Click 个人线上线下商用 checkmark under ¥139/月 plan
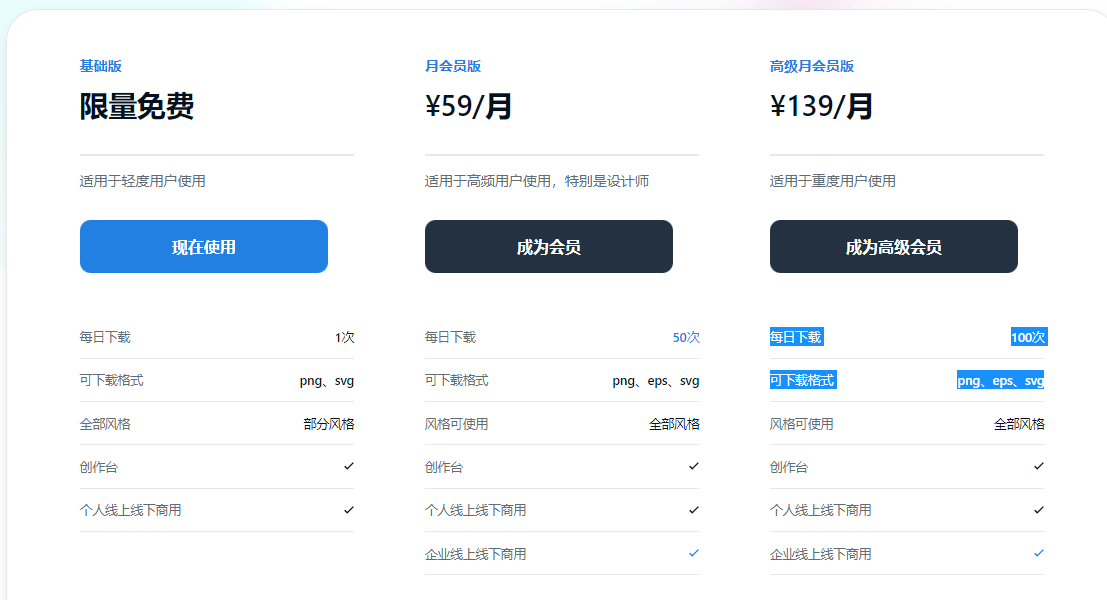Viewport: 1107px width, 600px height. click(1038, 510)
